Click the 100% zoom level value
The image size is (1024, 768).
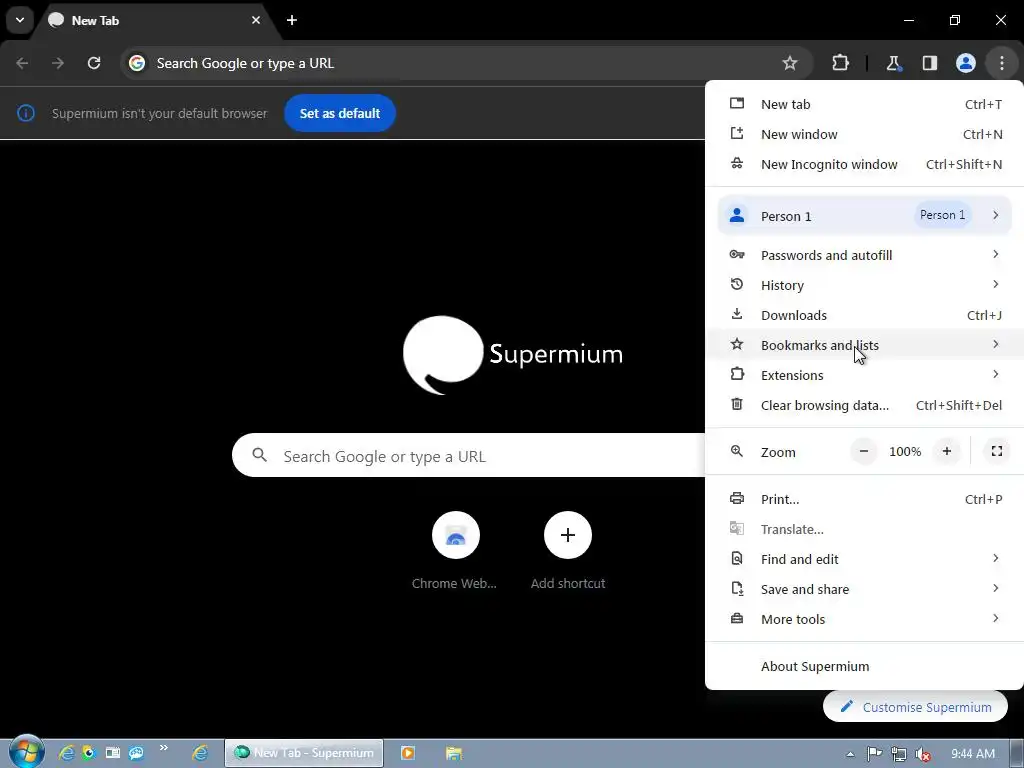coord(905,451)
